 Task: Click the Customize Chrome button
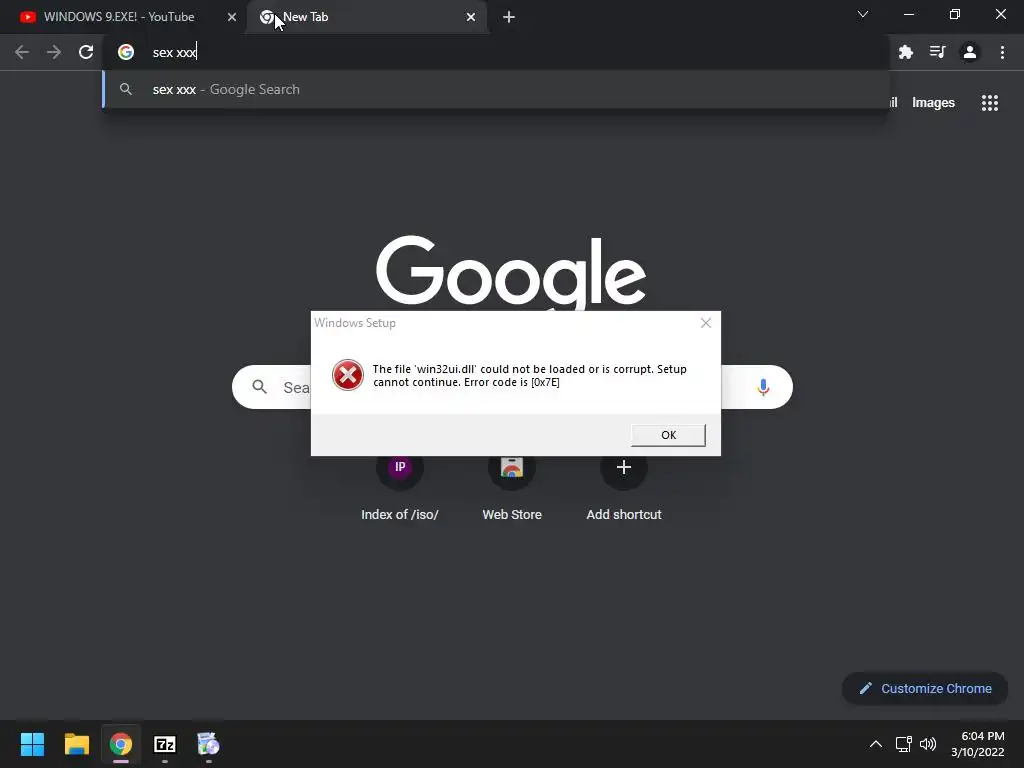pyautogui.click(x=925, y=688)
